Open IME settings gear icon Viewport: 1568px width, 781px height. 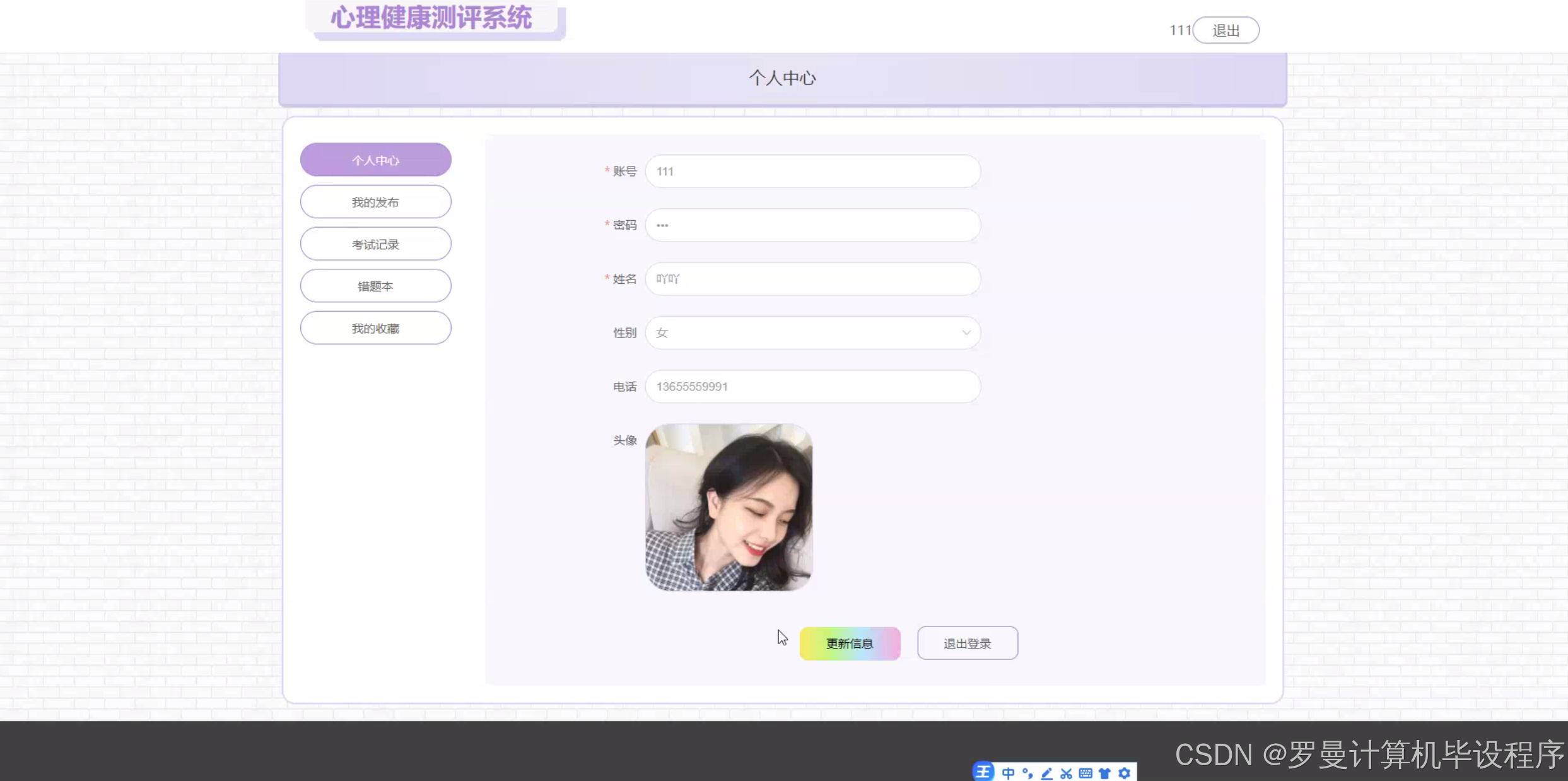point(1124,773)
